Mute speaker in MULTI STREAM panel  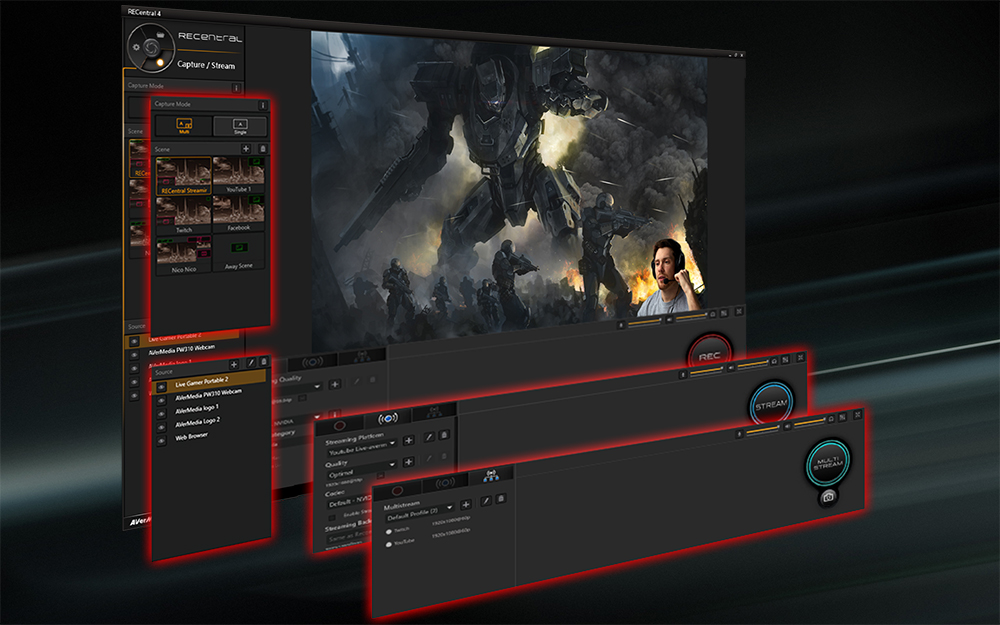click(788, 425)
